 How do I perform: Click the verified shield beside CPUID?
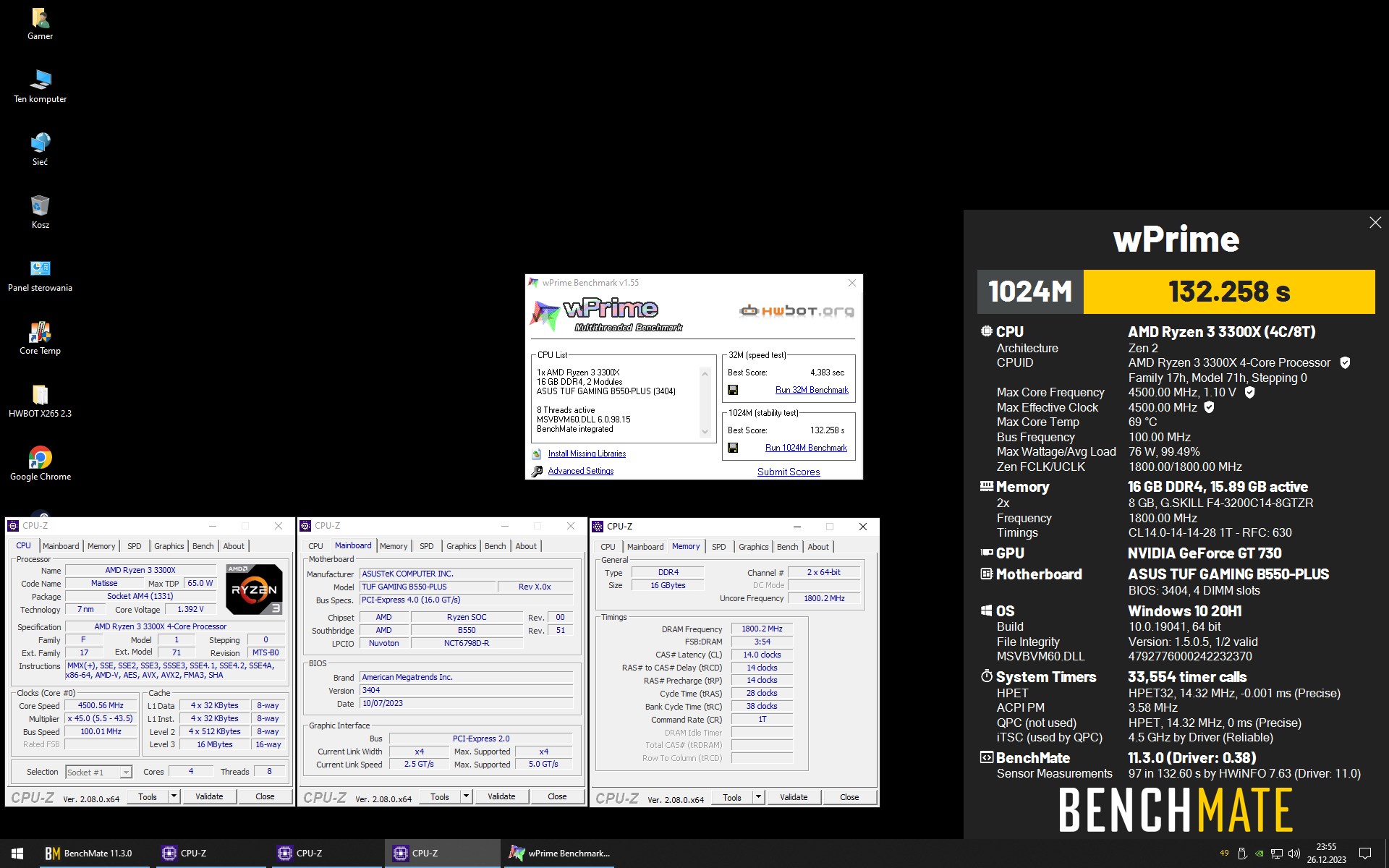point(1345,362)
